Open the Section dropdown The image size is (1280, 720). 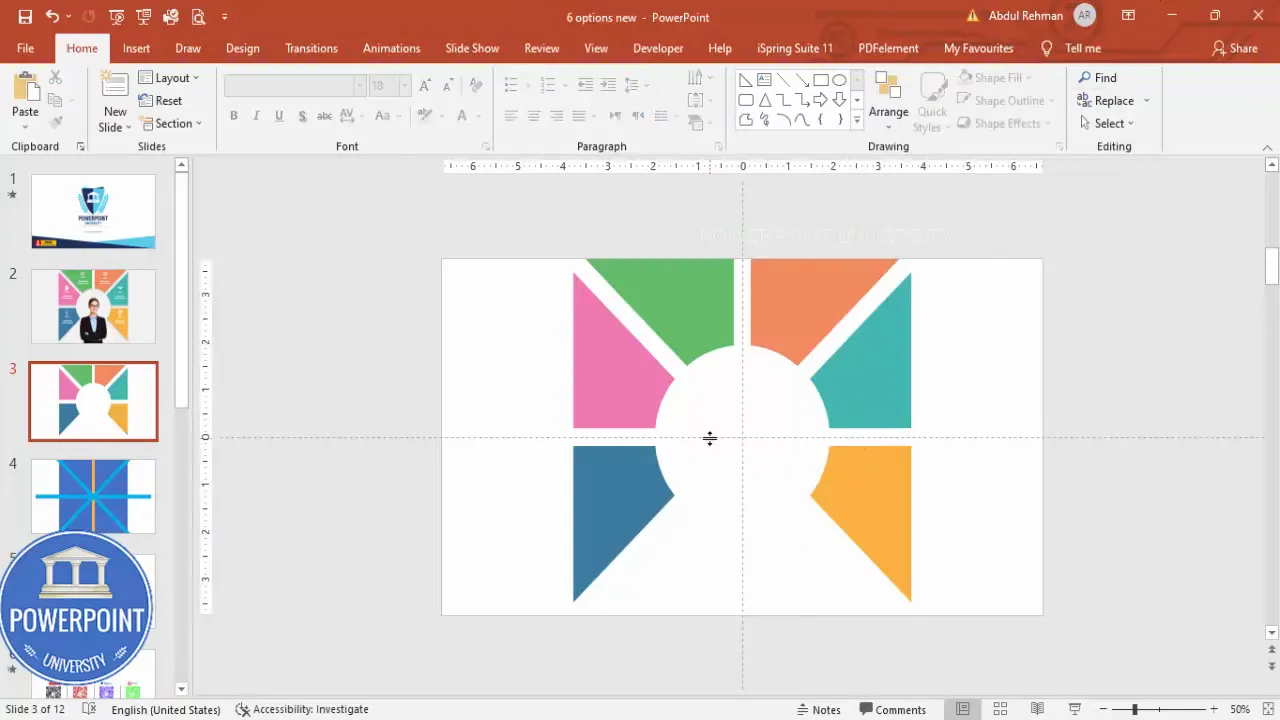click(x=171, y=123)
